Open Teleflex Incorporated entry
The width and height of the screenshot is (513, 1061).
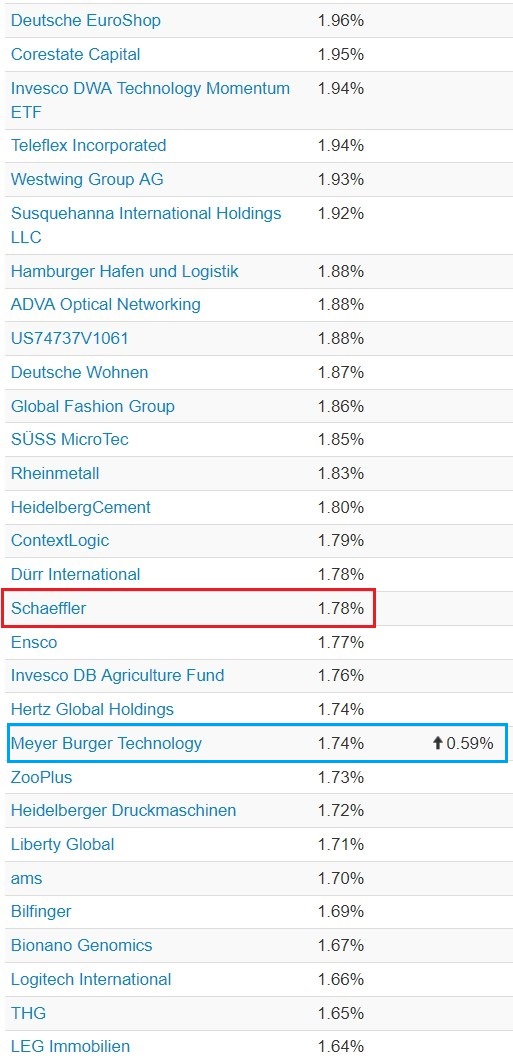coord(89,145)
